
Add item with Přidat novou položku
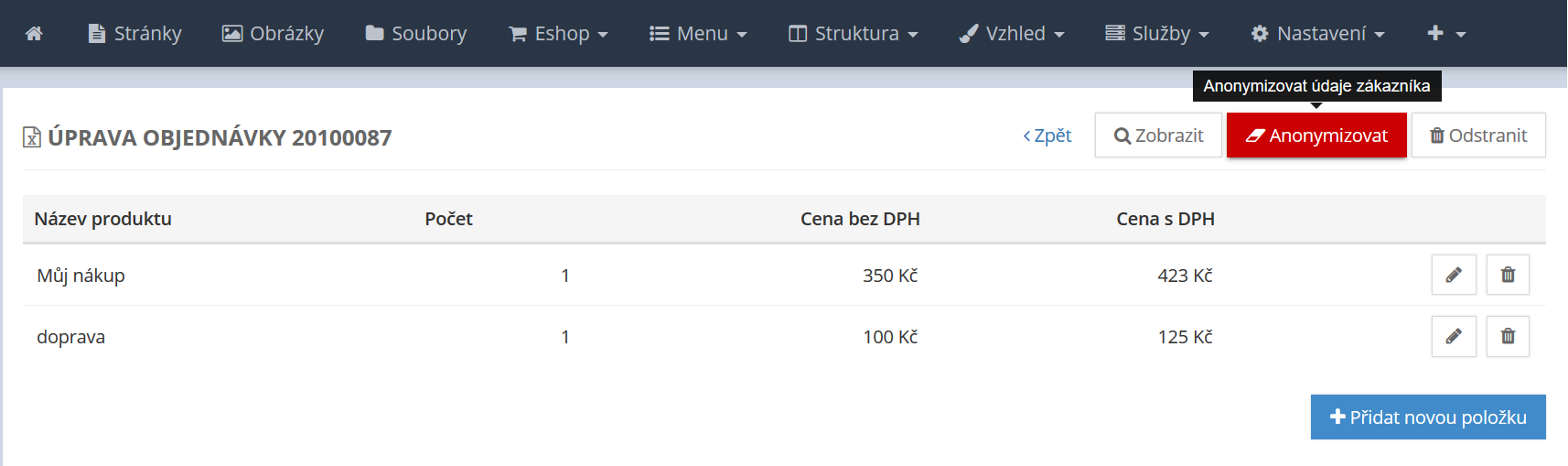pos(1428,417)
